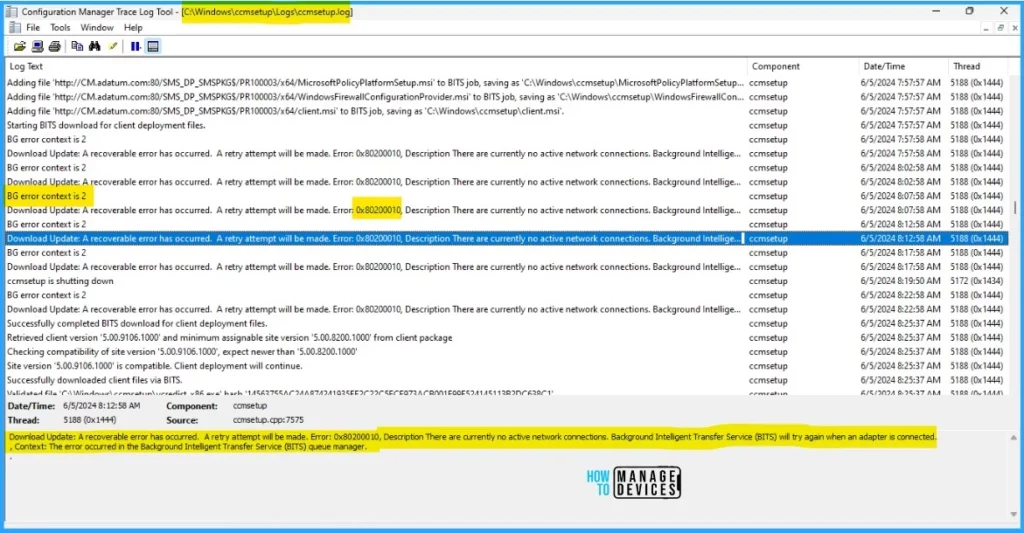Click the CMTrace application icon in title bar
1024x533 pixels.
pyautogui.click(x=12, y=12)
